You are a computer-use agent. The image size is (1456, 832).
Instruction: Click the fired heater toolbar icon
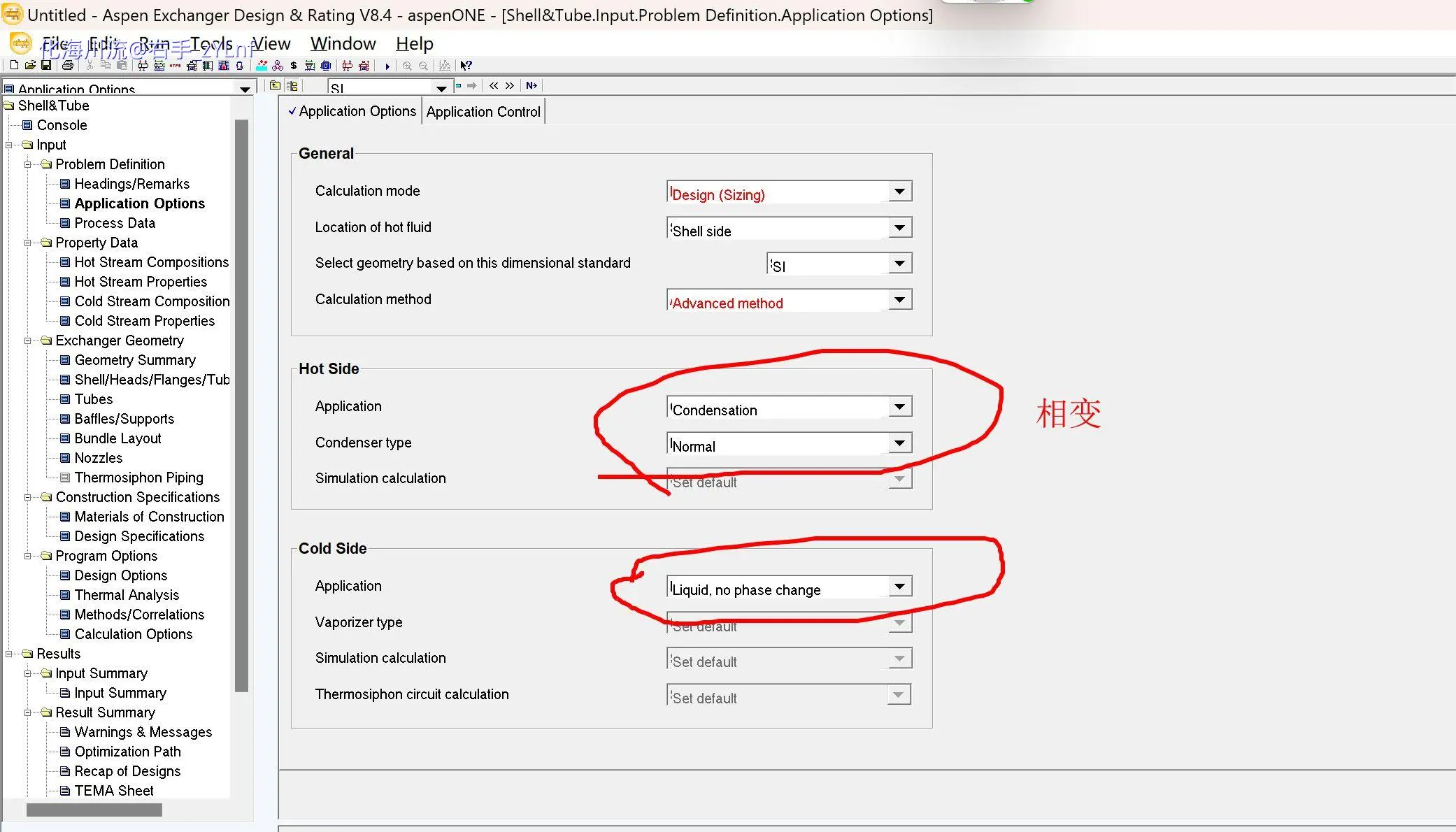click(x=223, y=66)
